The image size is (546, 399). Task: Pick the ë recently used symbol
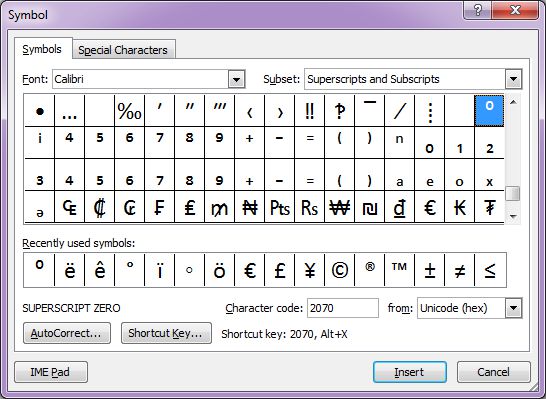click(x=69, y=270)
